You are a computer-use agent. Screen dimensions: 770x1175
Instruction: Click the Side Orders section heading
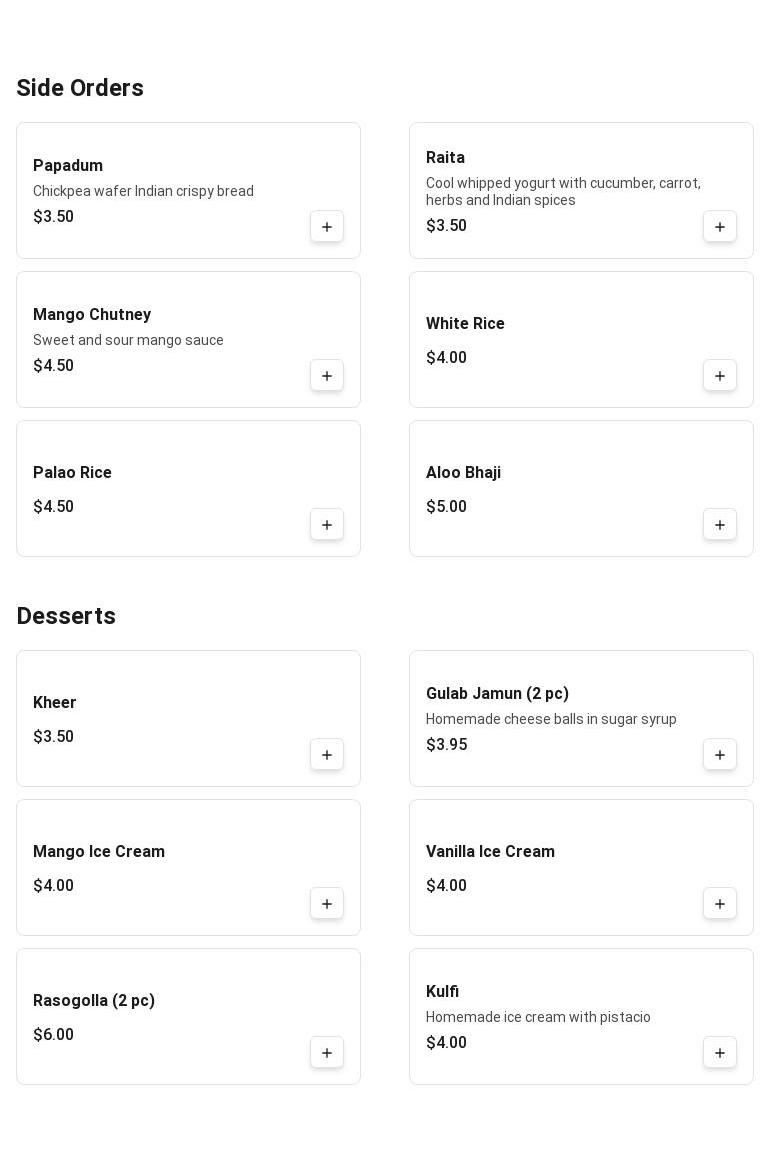click(80, 88)
